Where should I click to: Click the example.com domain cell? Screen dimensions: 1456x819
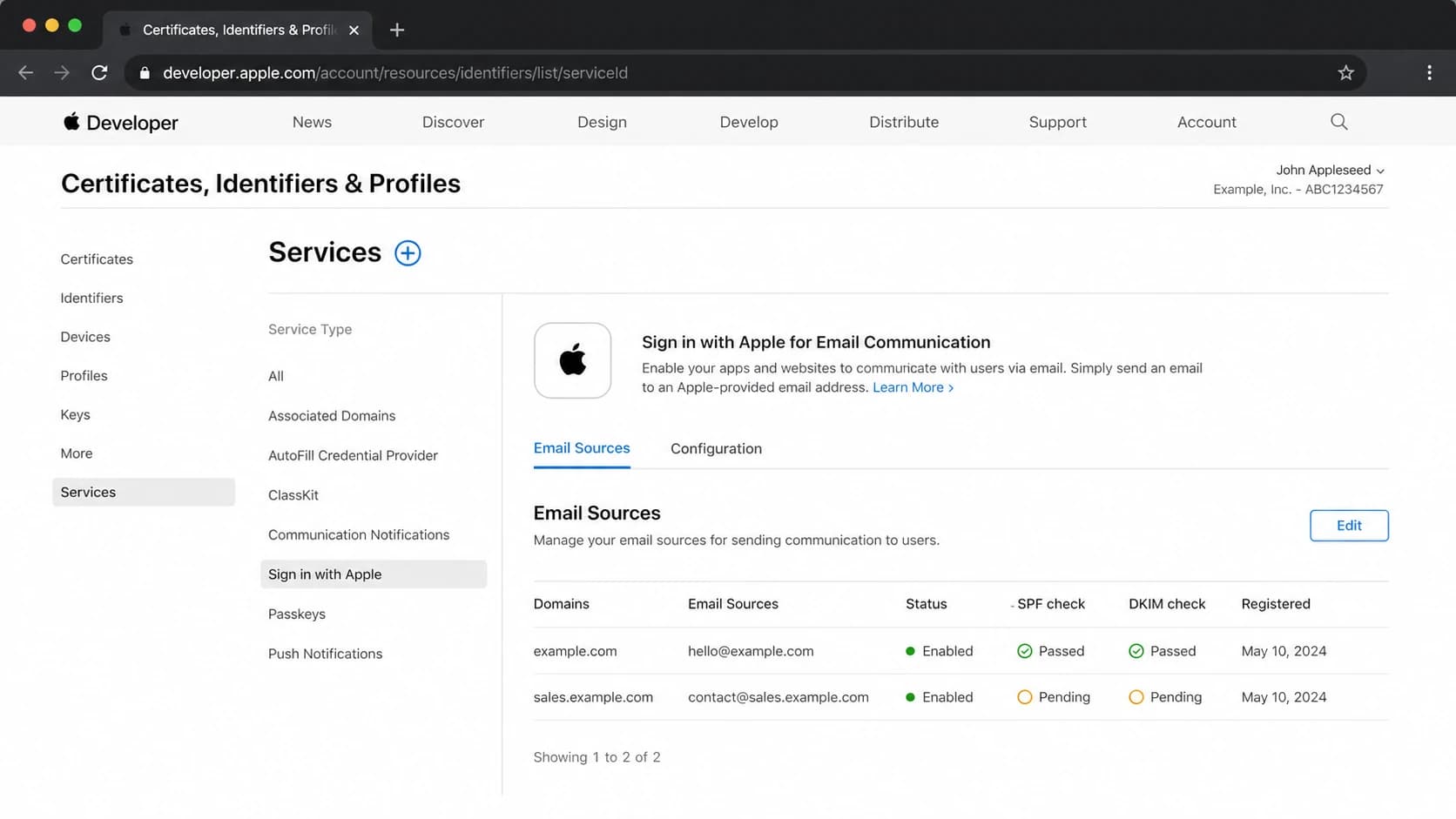point(575,651)
